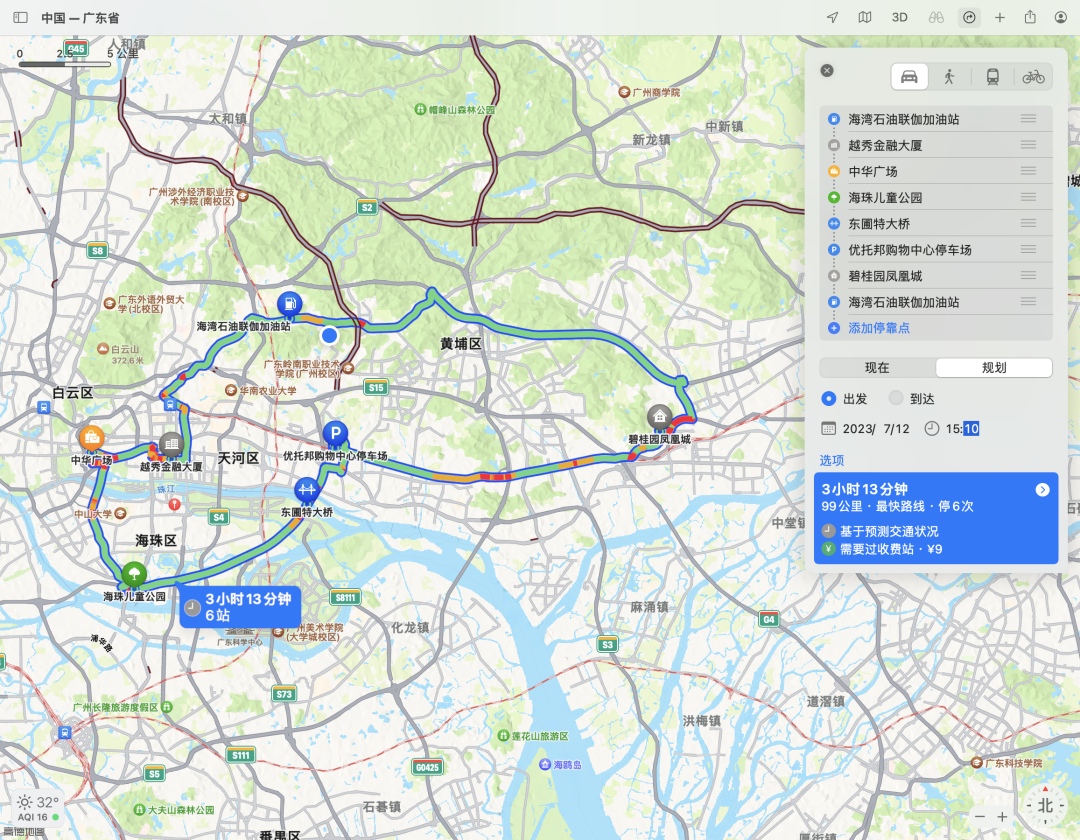The width and height of the screenshot is (1080, 840).
Task: Click the share icon in toolbar
Action: pyautogui.click(x=1030, y=17)
